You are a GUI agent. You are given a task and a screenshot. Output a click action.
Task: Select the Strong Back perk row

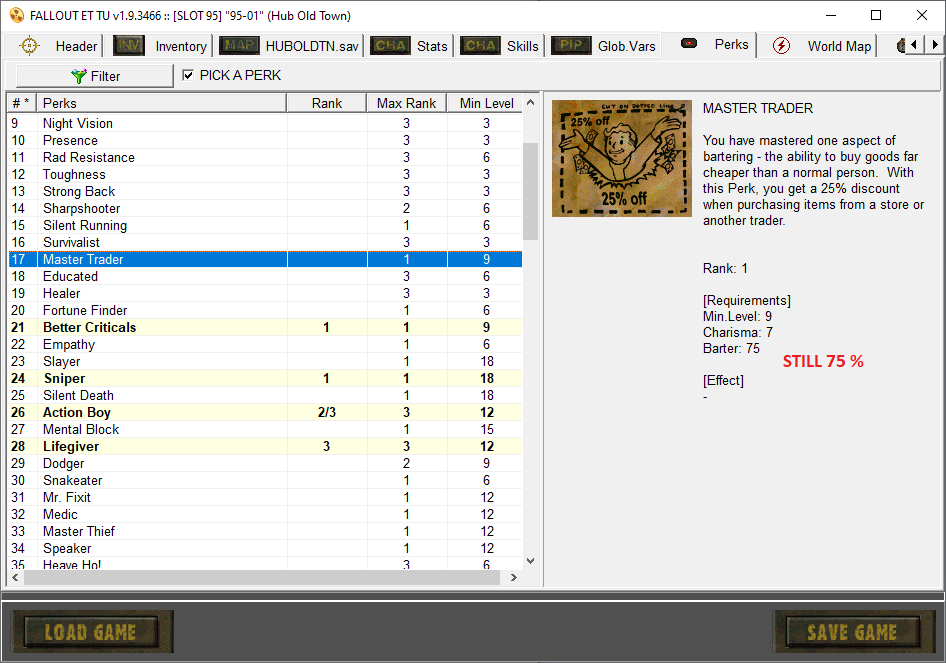[265, 191]
